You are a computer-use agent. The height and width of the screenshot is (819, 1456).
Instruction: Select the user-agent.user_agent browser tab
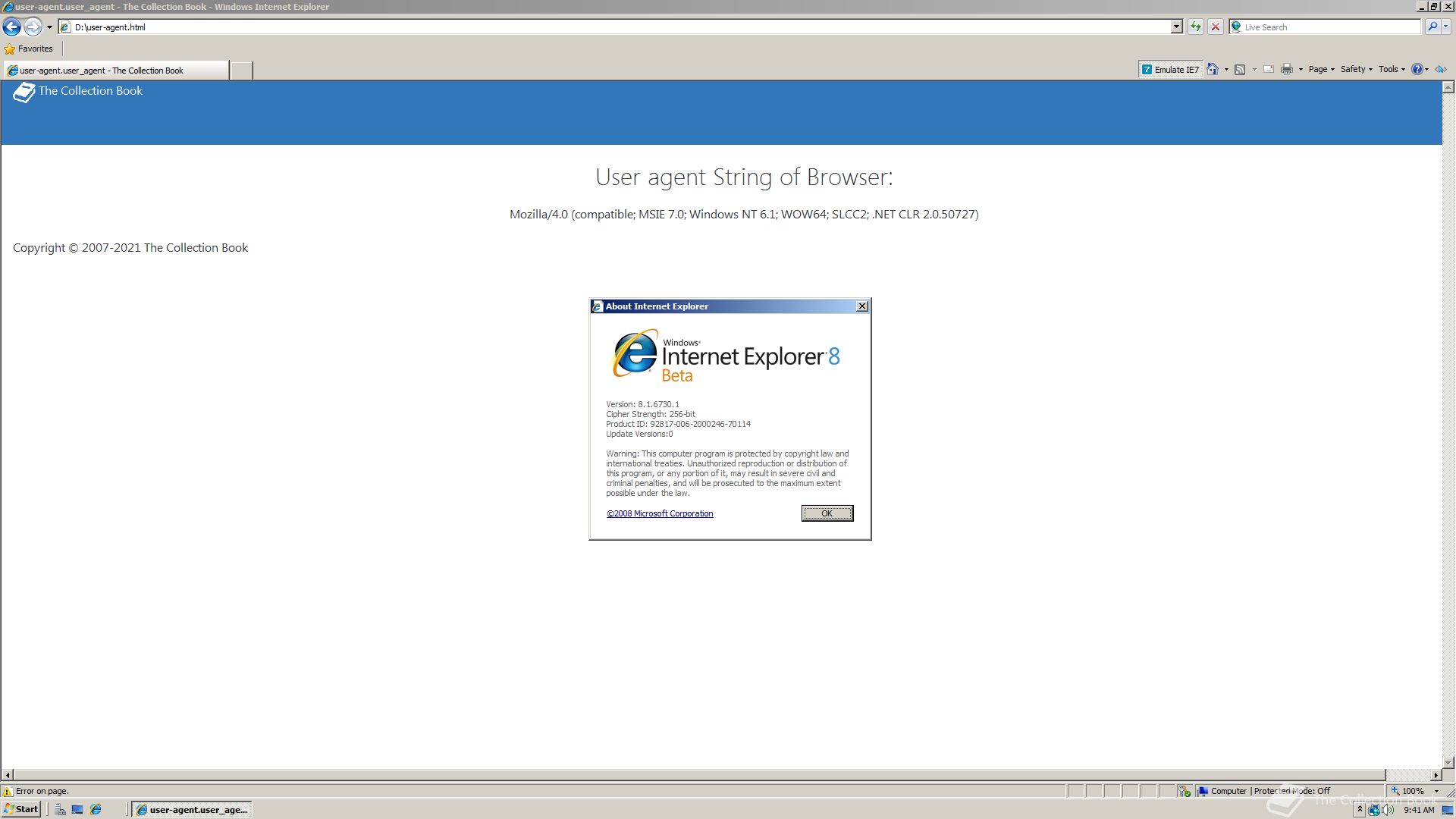(115, 71)
